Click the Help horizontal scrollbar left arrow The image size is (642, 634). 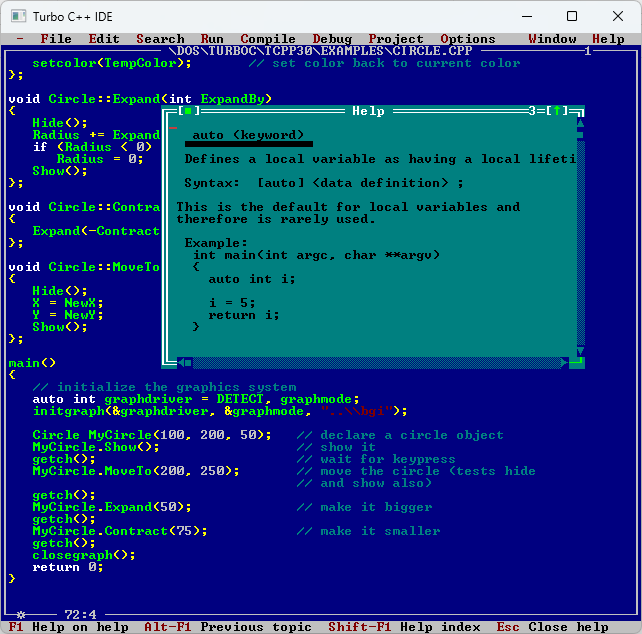(x=184, y=363)
